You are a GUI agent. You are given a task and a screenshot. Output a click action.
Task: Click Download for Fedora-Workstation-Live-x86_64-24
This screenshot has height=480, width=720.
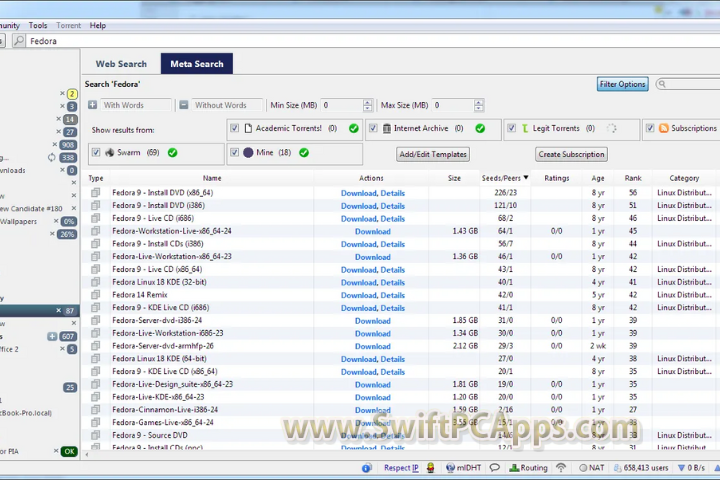pos(372,232)
